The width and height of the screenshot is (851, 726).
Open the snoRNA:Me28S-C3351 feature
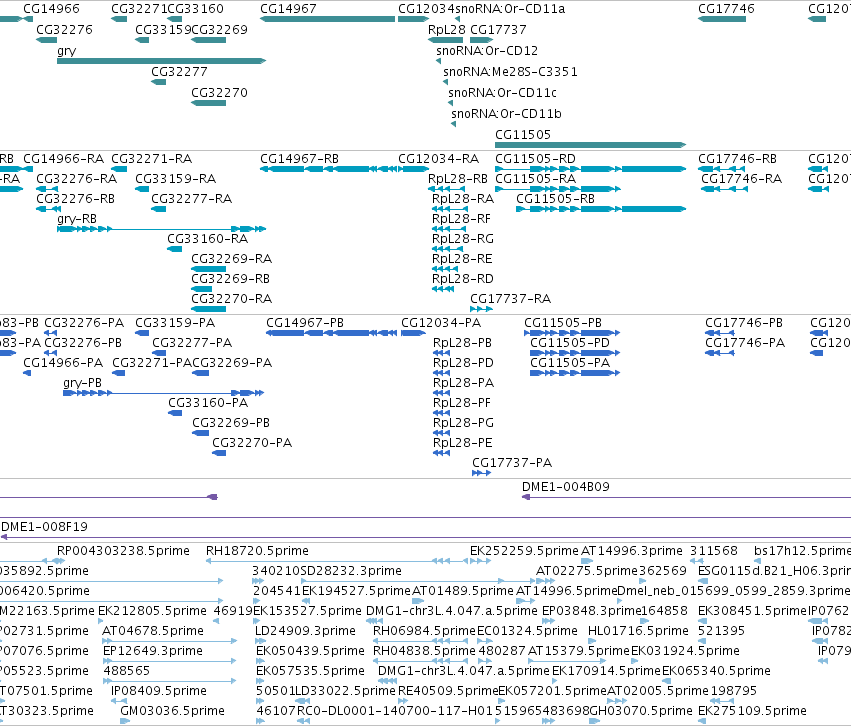pos(446,82)
